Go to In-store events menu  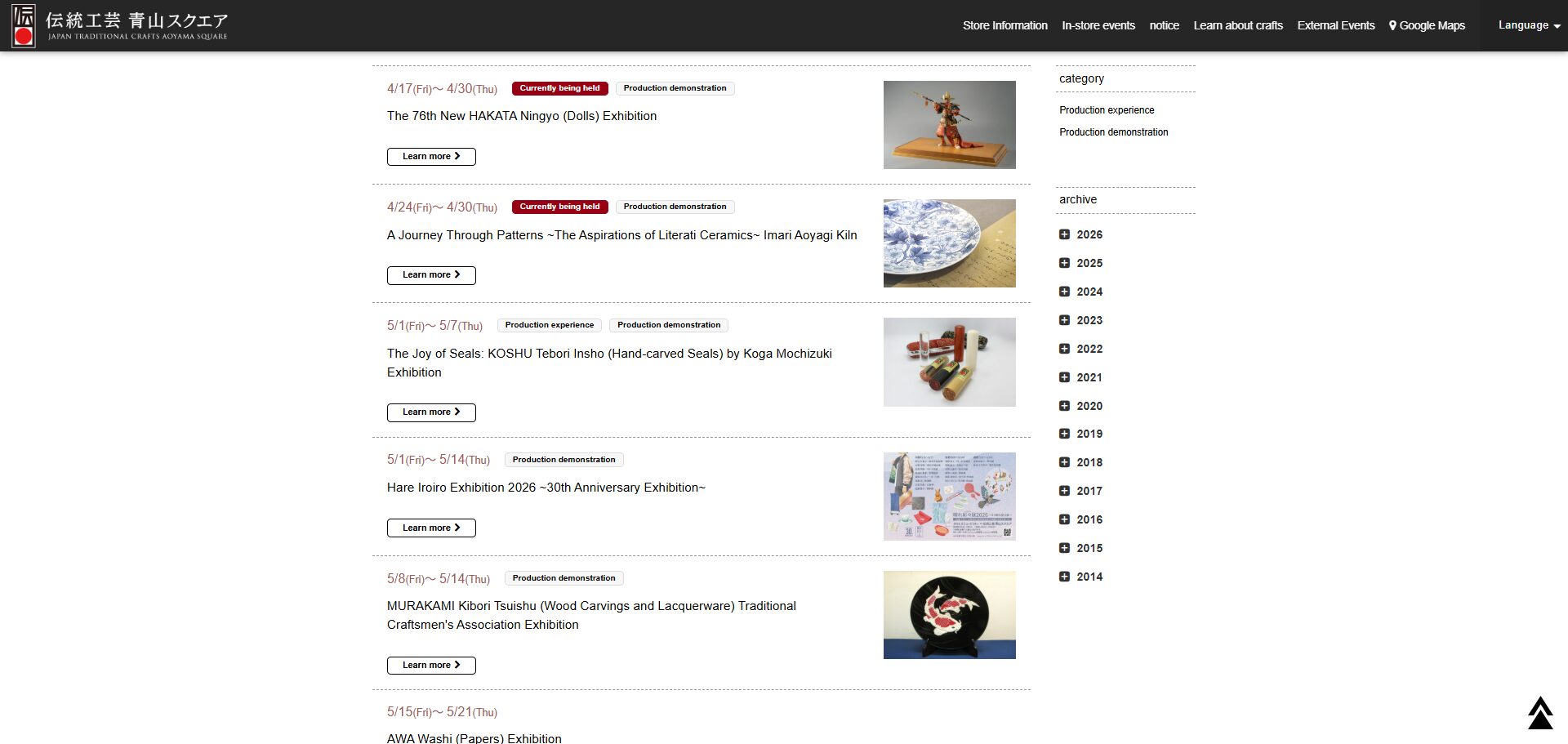1098,25
